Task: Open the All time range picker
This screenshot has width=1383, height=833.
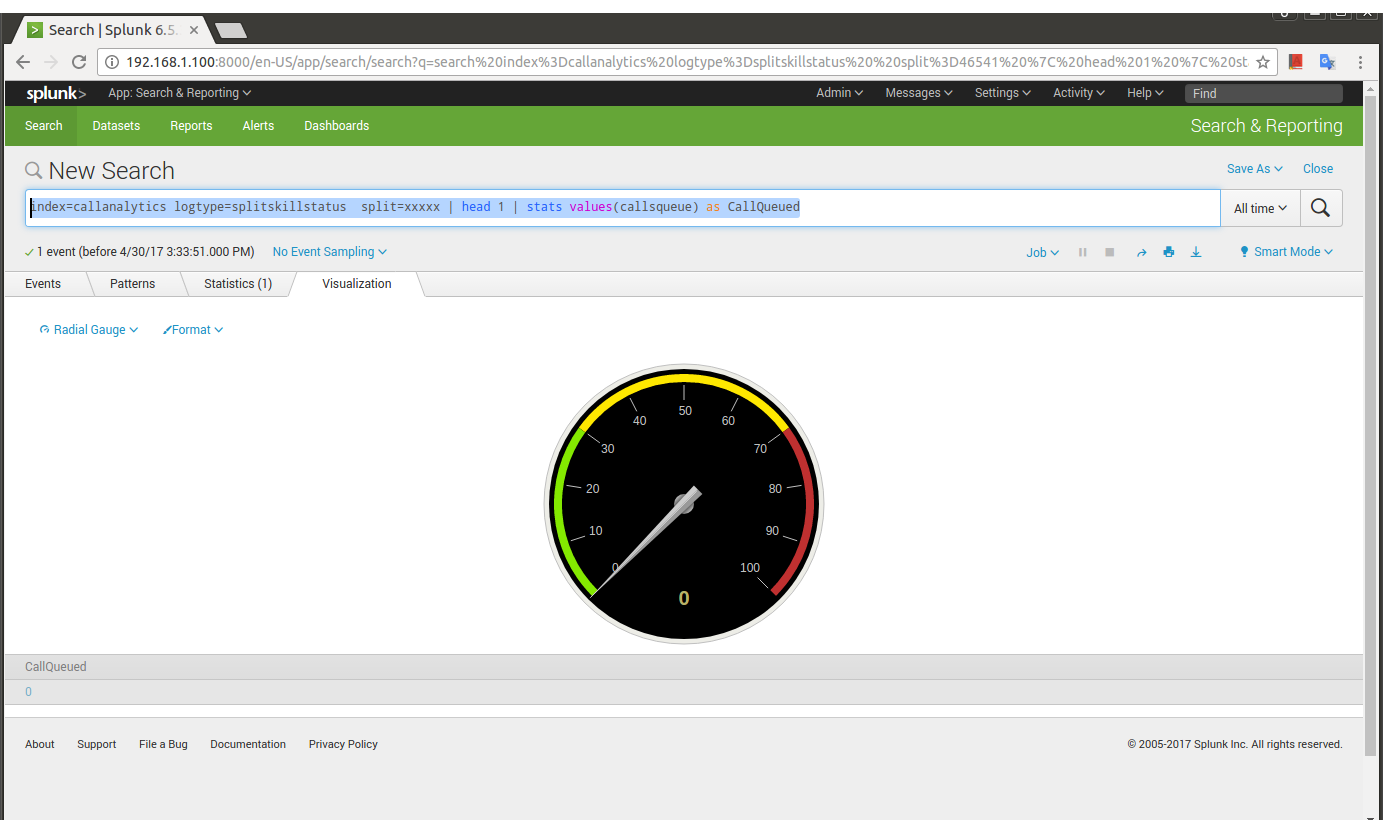Action: [x=1260, y=208]
